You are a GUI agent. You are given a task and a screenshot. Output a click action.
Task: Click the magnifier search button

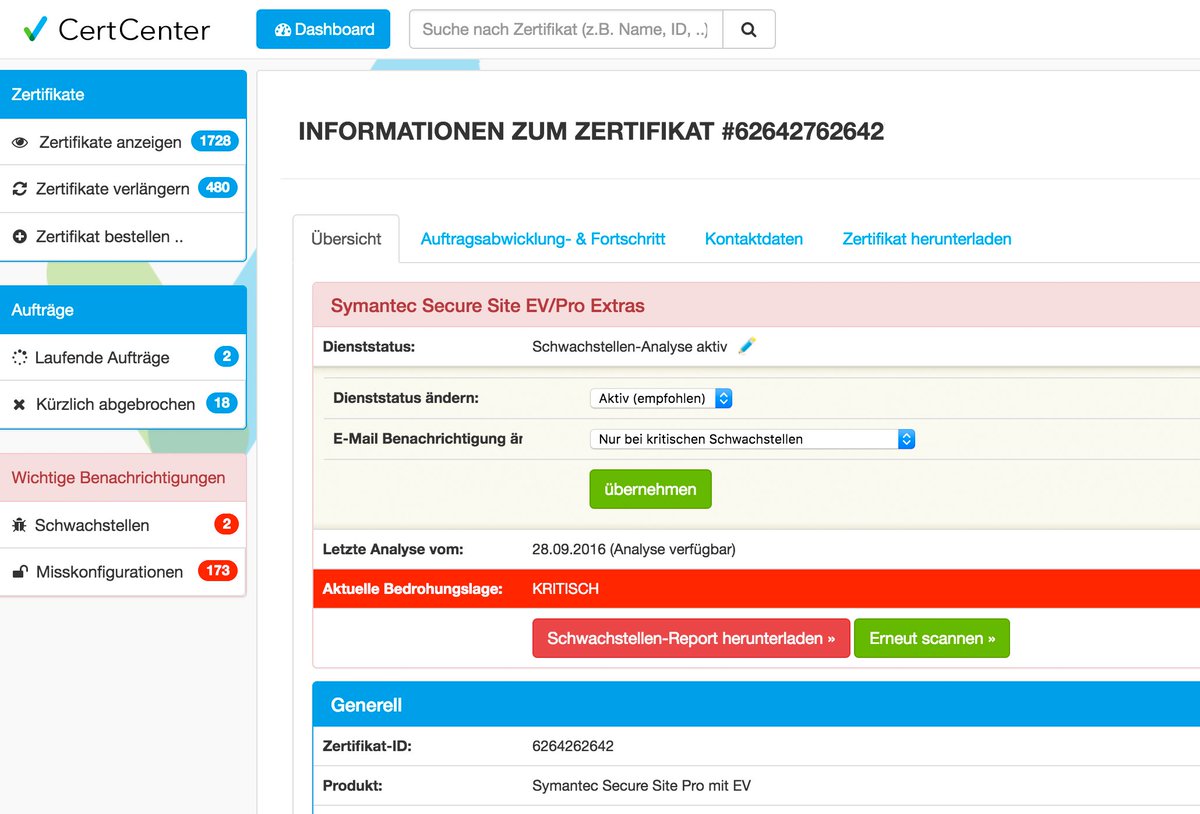click(748, 30)
